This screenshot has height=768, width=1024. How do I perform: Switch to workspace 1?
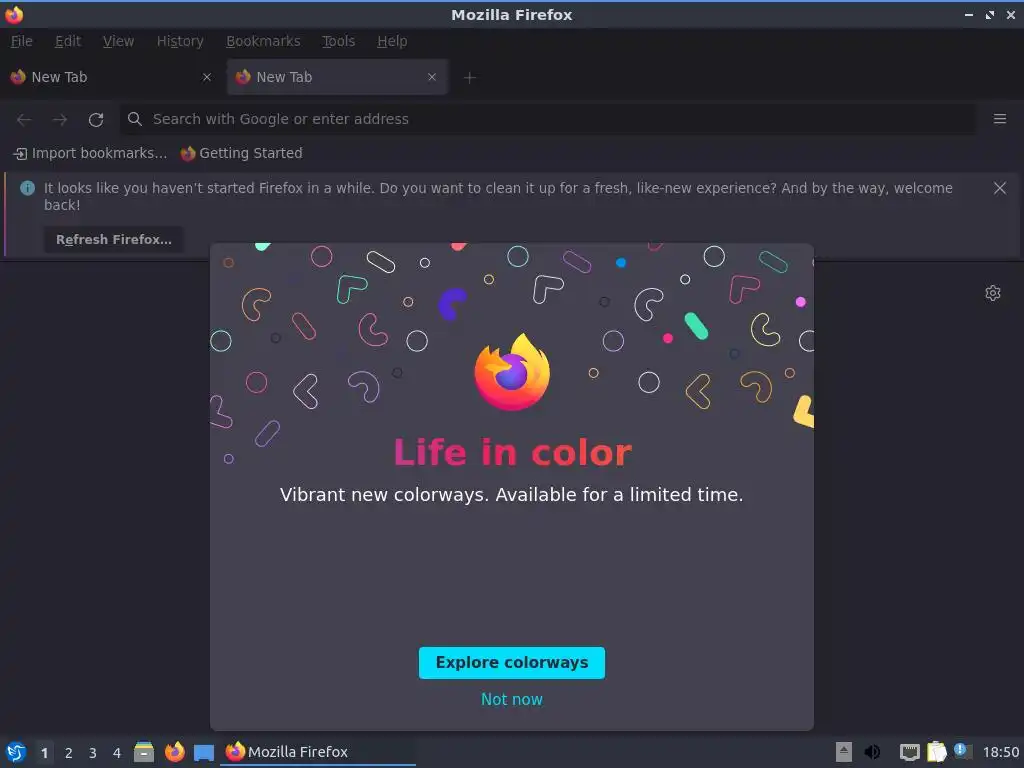point(44,753)
